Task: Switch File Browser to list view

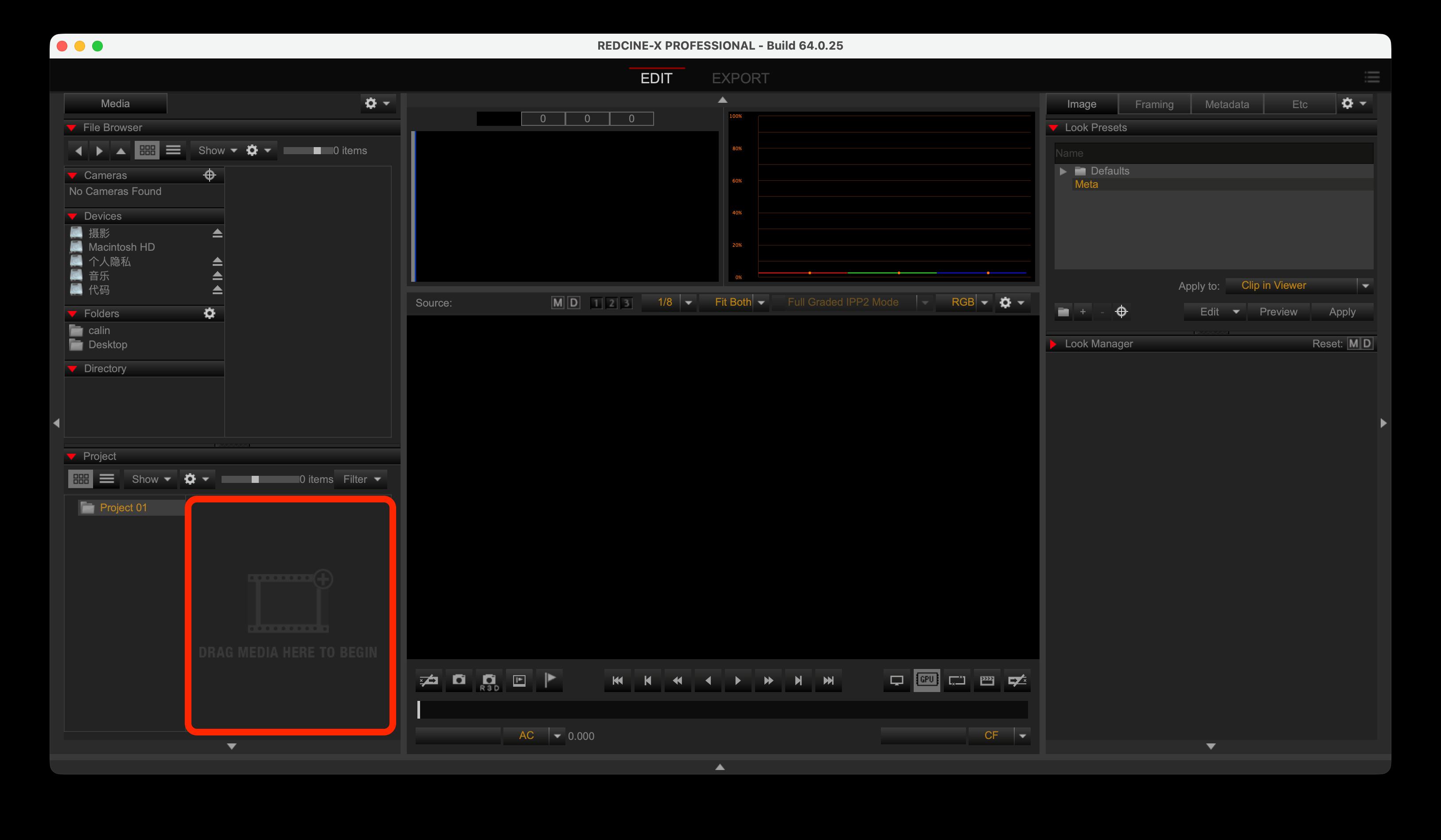Action: (173, 150)
